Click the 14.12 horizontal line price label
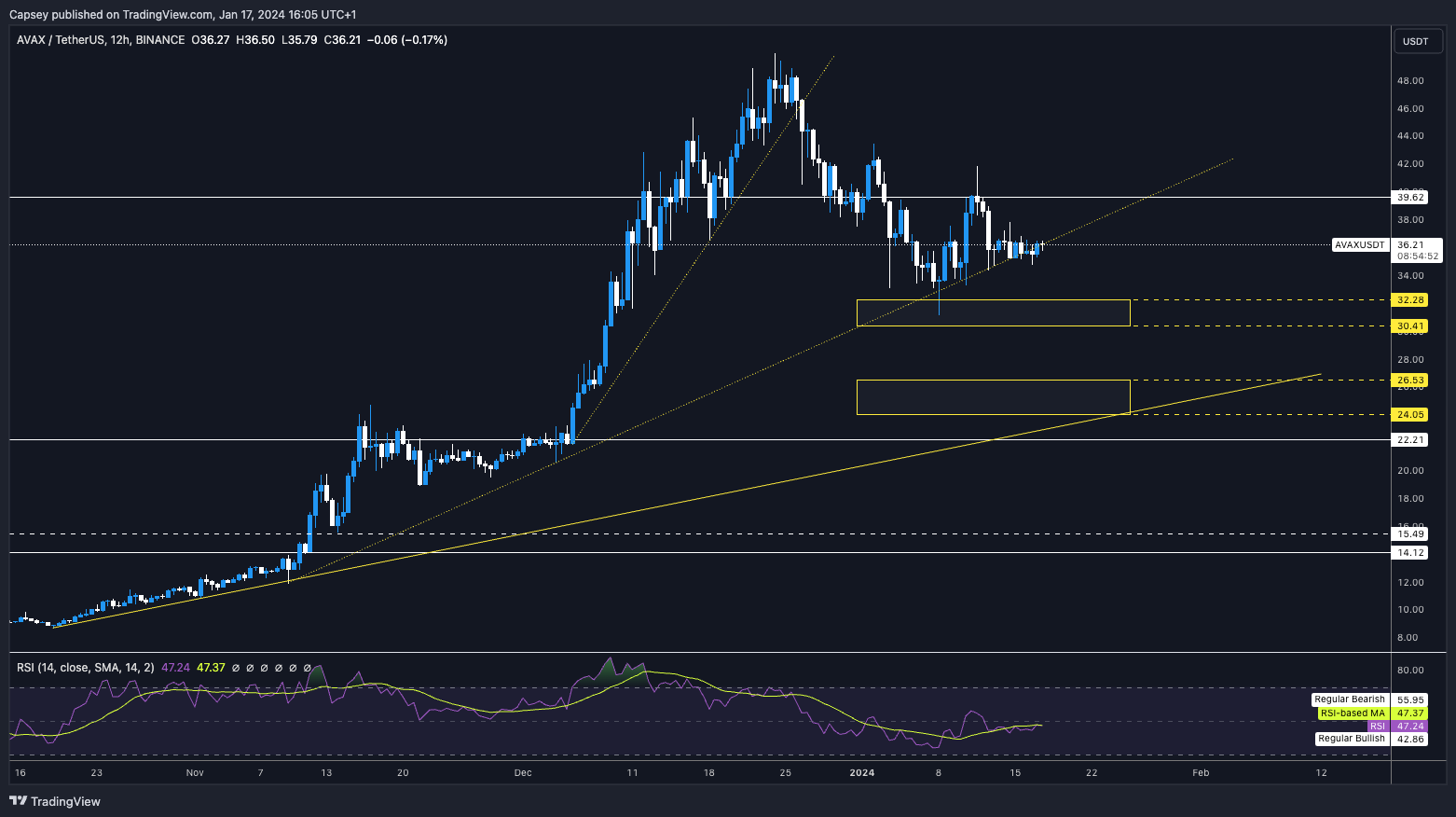1456x817 pixels. click(x=1410, y=553)
